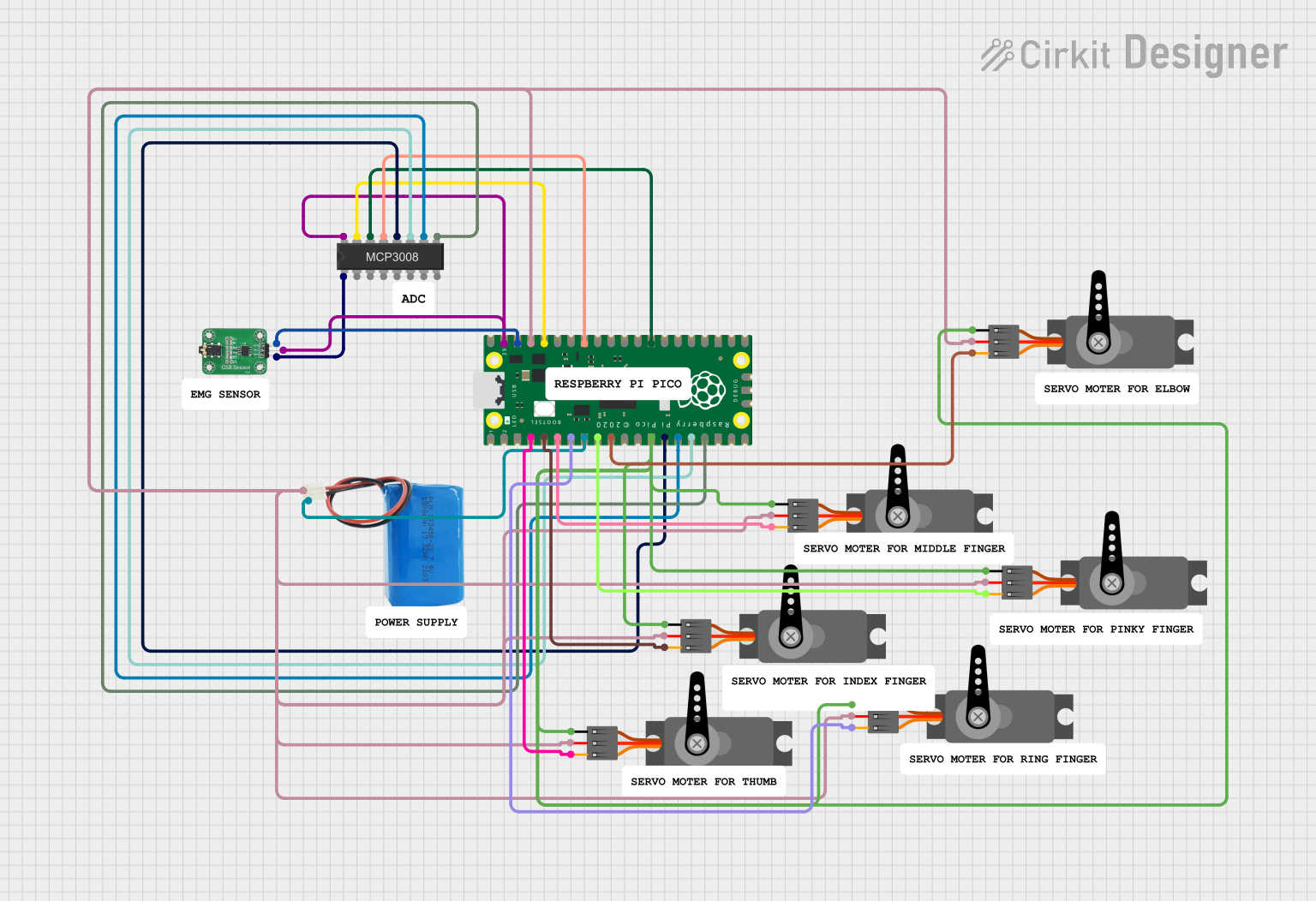The image size is (1316, 901).
Task: Click the POWER SUPPLY label
Action: coord(416,622)
